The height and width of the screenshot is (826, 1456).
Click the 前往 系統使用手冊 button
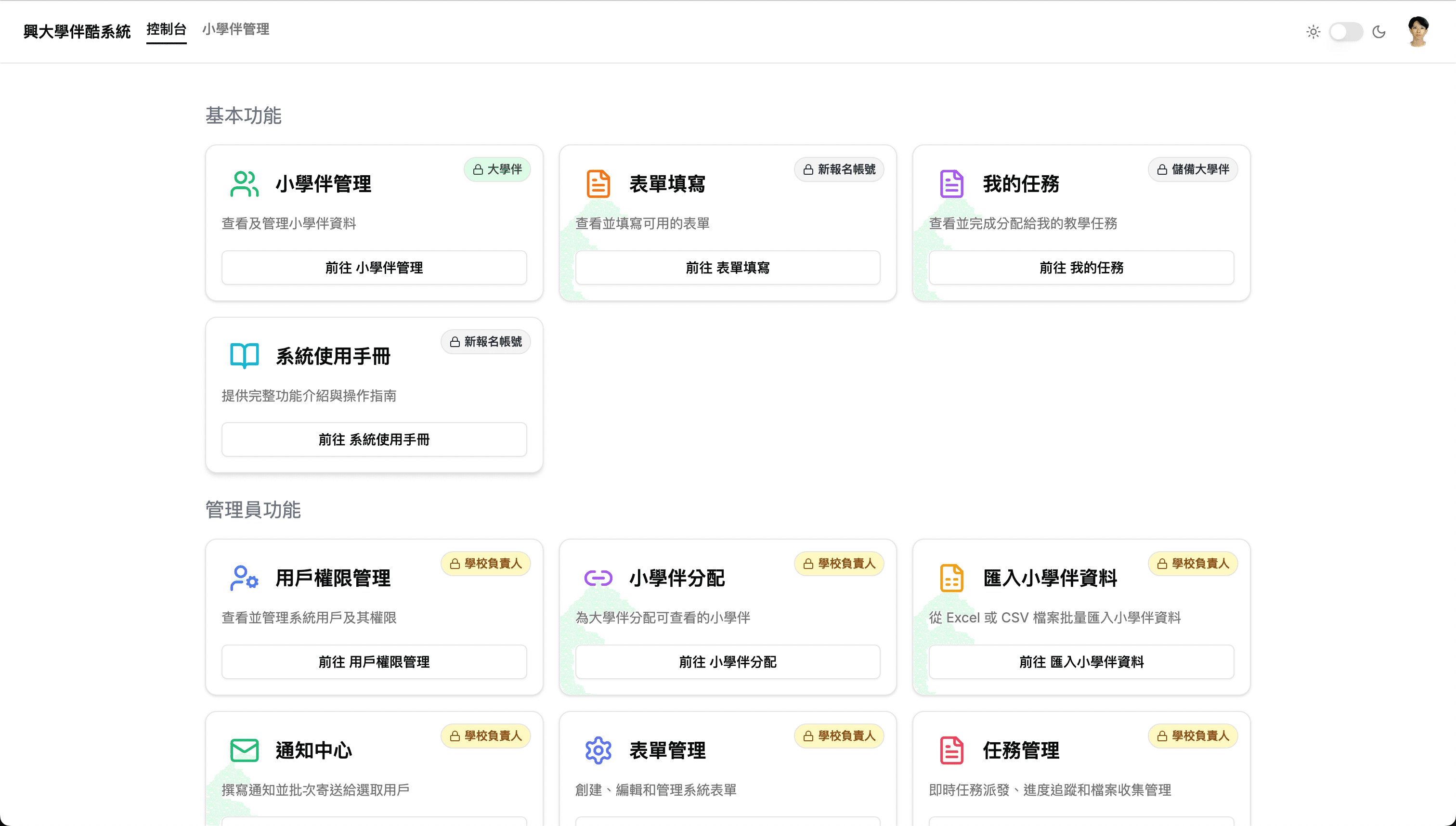tap(374, 439)
